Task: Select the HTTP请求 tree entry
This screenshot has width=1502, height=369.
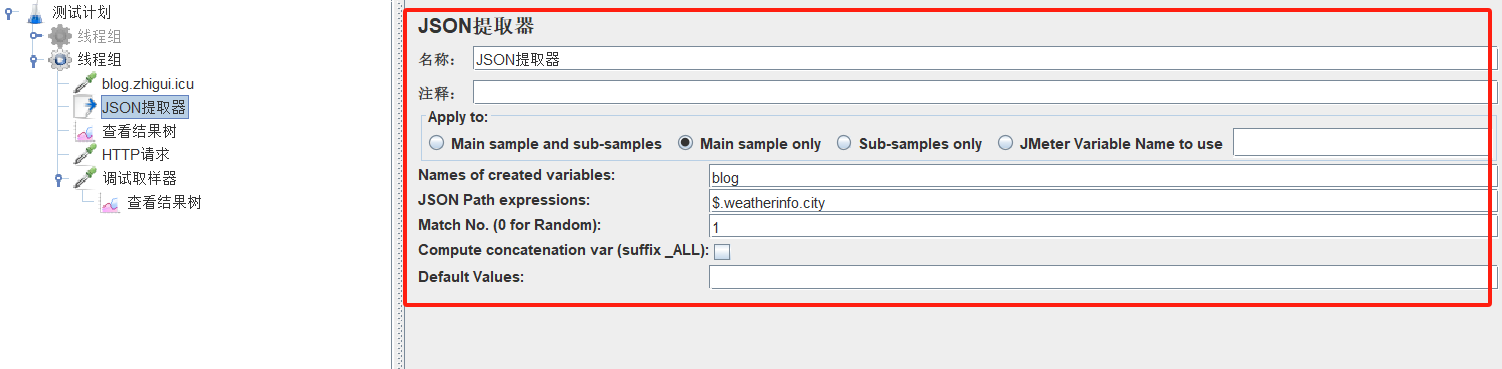Action: click(x=136, y=155)
